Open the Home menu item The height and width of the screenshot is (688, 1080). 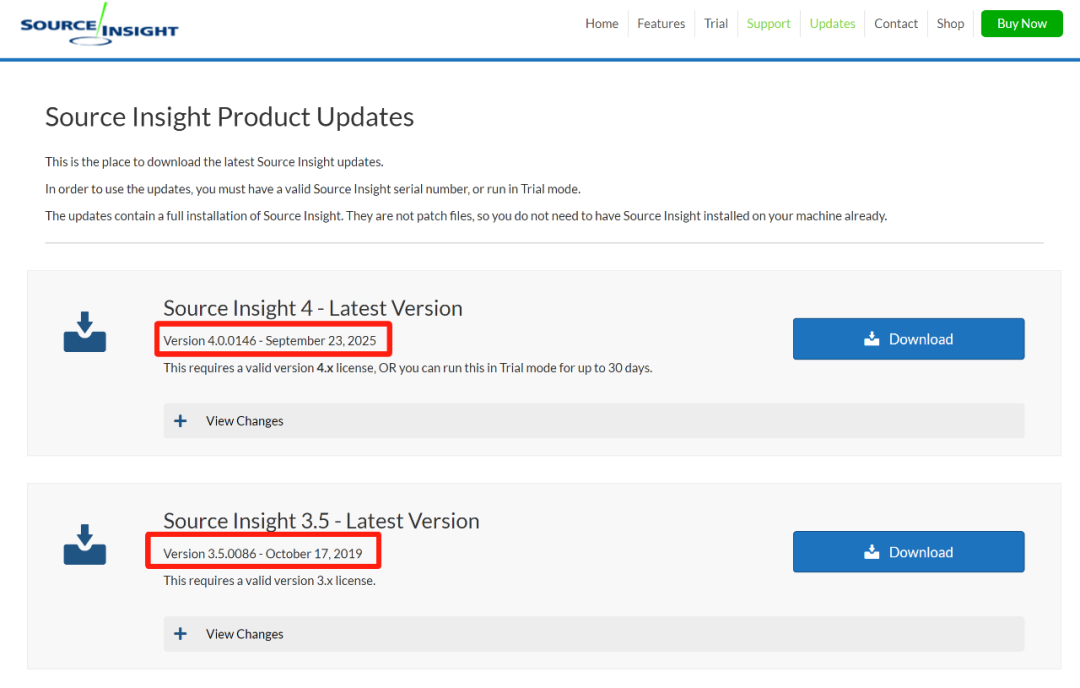coord(602,23)
